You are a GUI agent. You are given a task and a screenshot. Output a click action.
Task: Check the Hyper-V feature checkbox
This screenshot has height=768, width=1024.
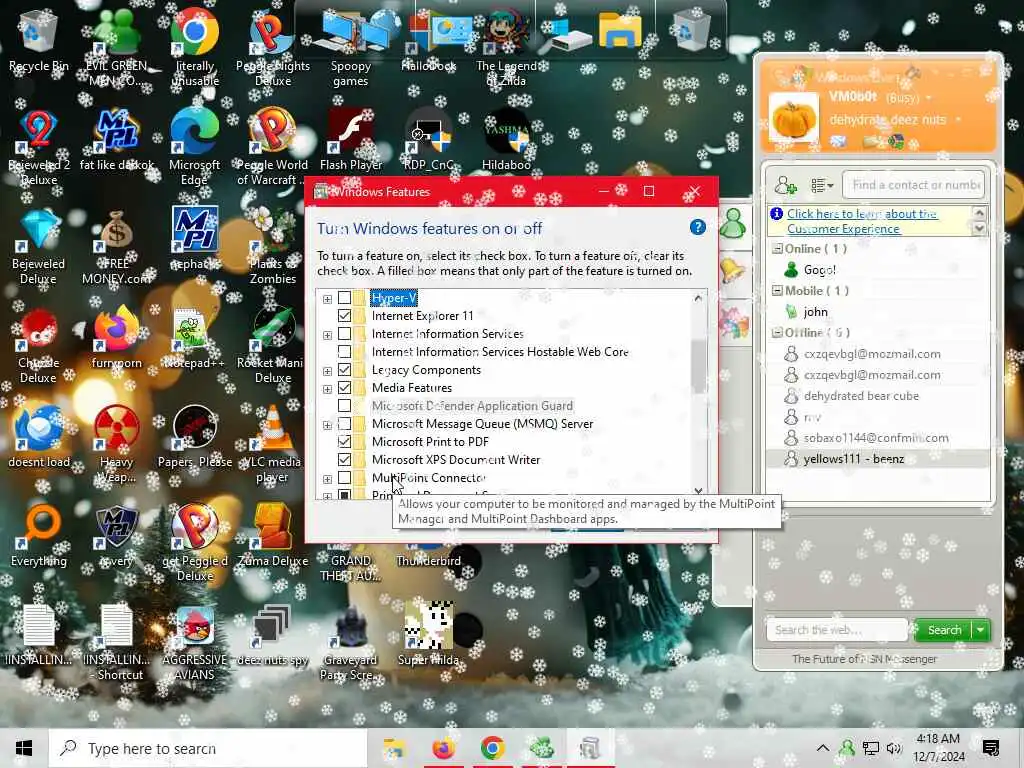(x=344, y=298)
